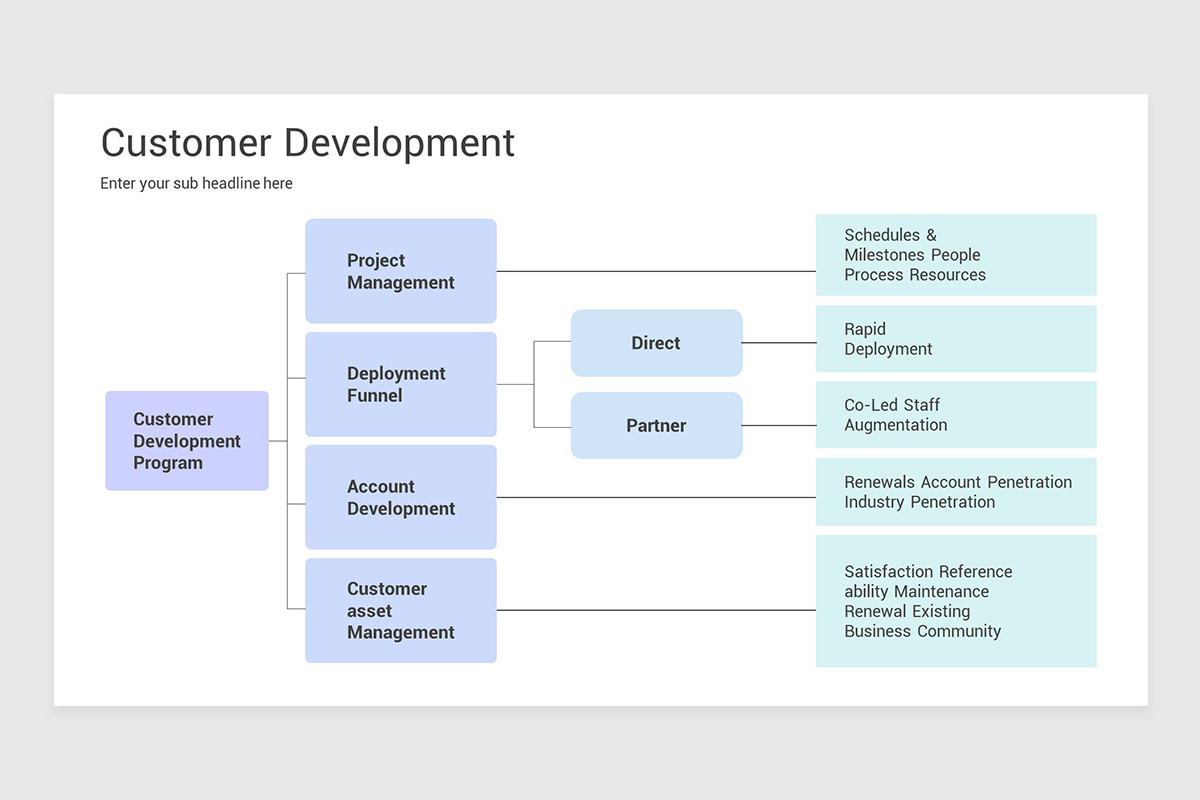Select the Renewals Account Penetration box
The height and width of the screenshot is (800, 1200).
pos(955,491)
